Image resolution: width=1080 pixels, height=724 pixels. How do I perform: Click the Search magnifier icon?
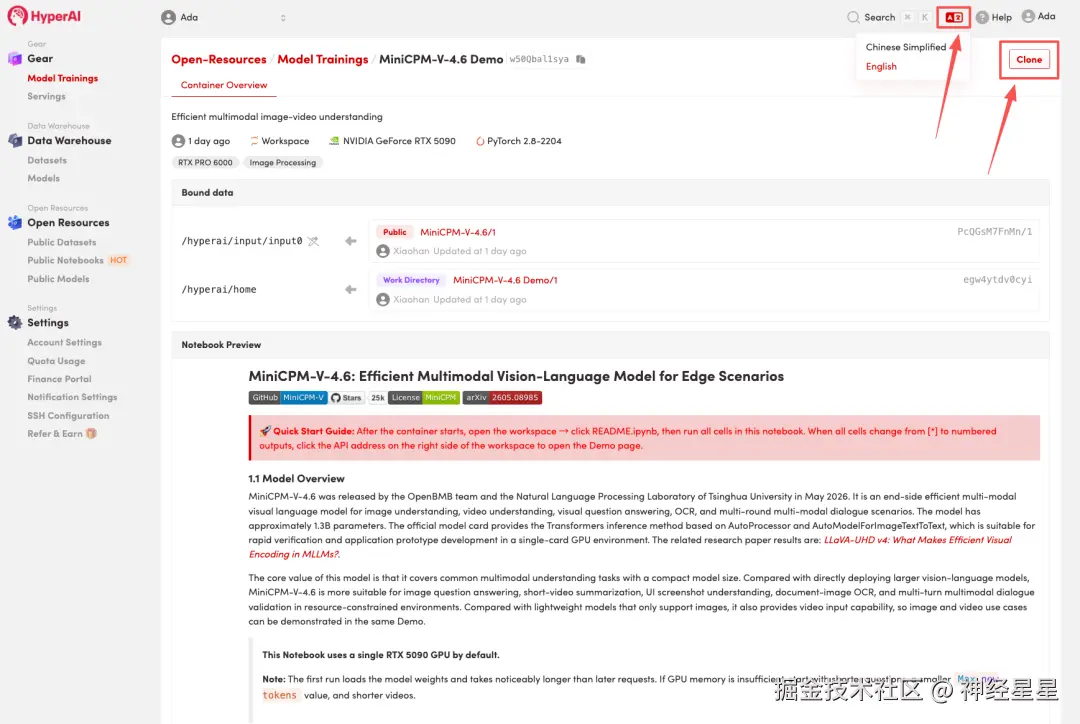(853, 17)
